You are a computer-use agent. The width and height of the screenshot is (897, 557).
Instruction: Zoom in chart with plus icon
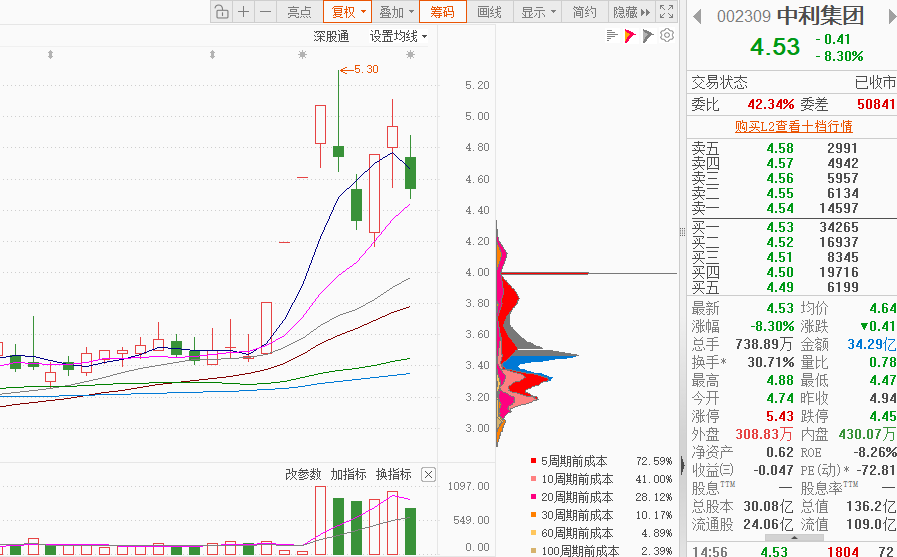click(244, 12)
